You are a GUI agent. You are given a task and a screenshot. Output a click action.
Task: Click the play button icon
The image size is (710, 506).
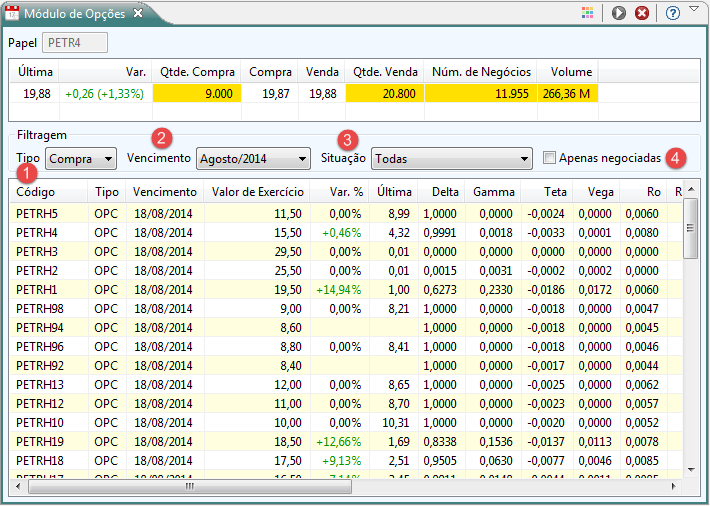619,13
